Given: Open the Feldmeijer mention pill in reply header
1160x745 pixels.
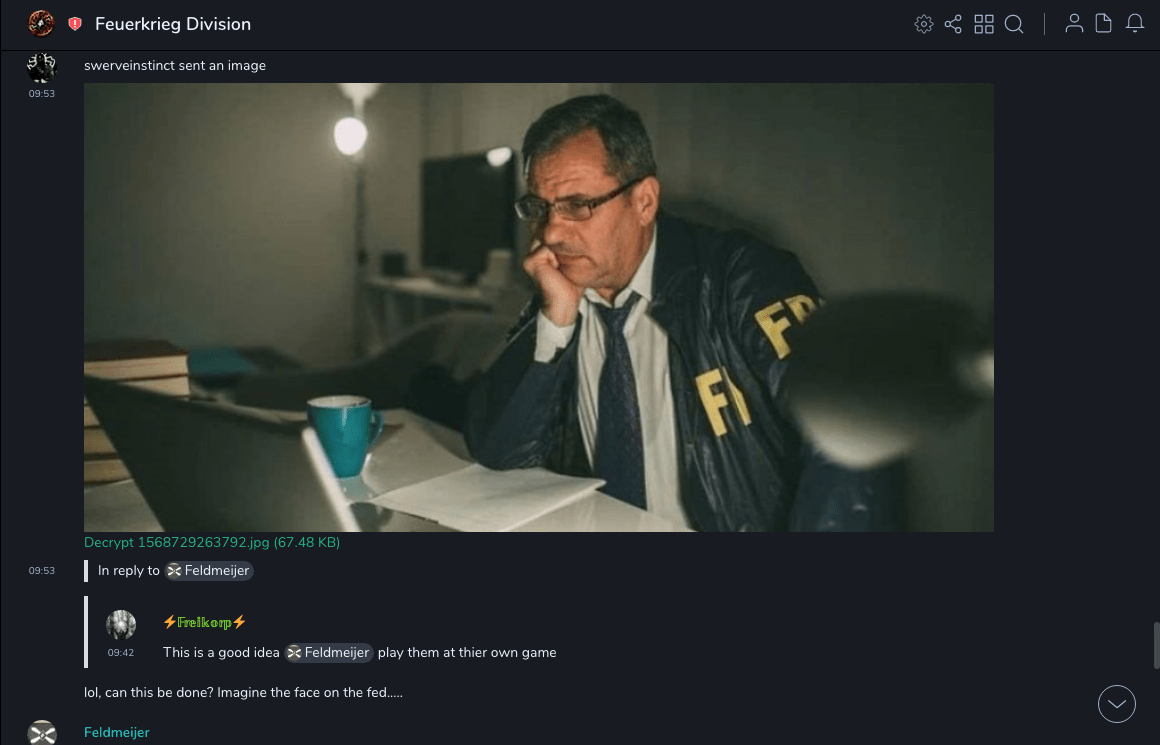Looking at the screenshot, I should pyautogui.click(x=209, y=570).
